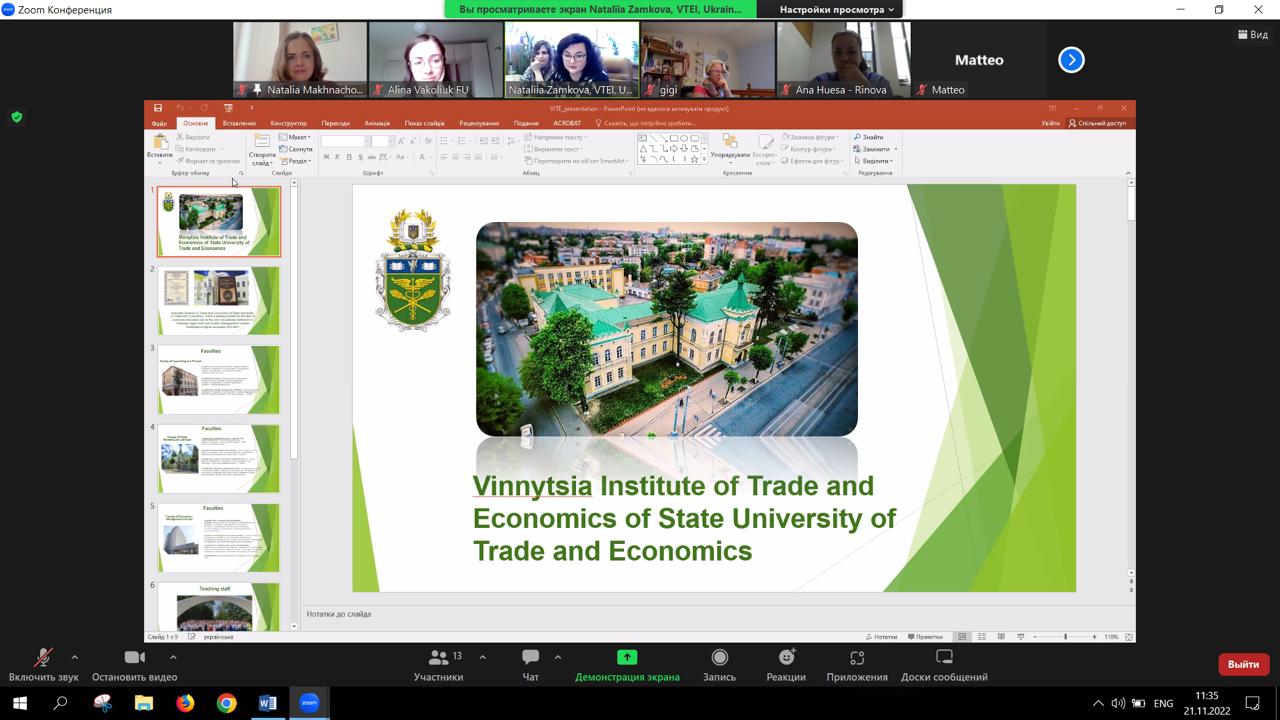Open the Конструктор ribbon tab
The width and height of the screenshot is (1280, 720).
[x=288, y=123]
